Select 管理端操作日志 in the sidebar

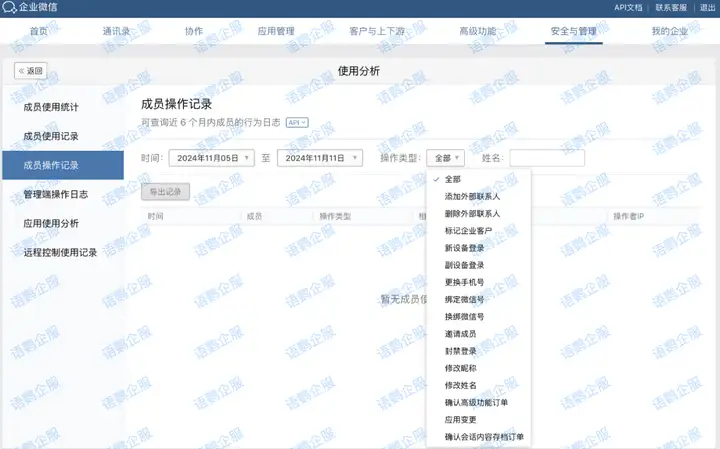click(57, 194)
